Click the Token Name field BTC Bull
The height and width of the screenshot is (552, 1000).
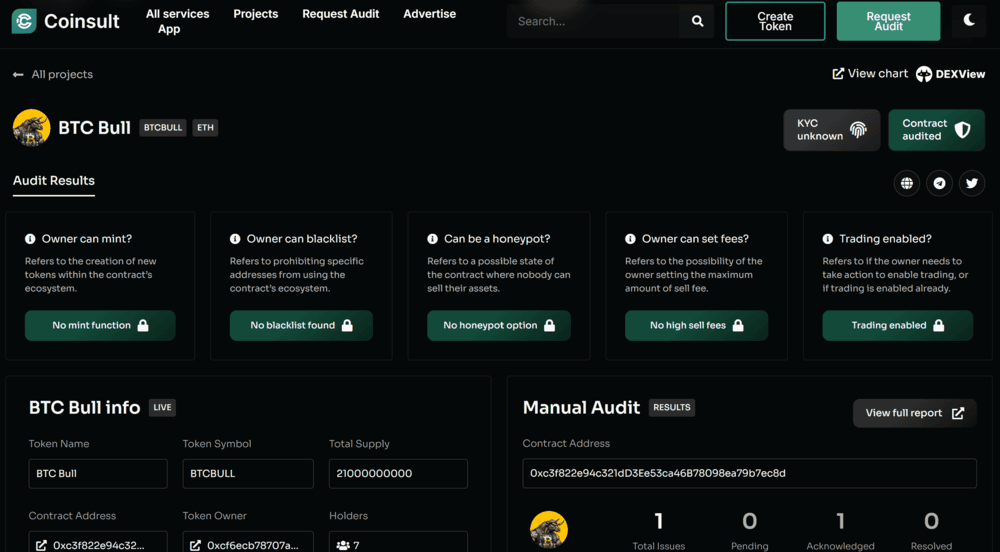tap(98, 474)
